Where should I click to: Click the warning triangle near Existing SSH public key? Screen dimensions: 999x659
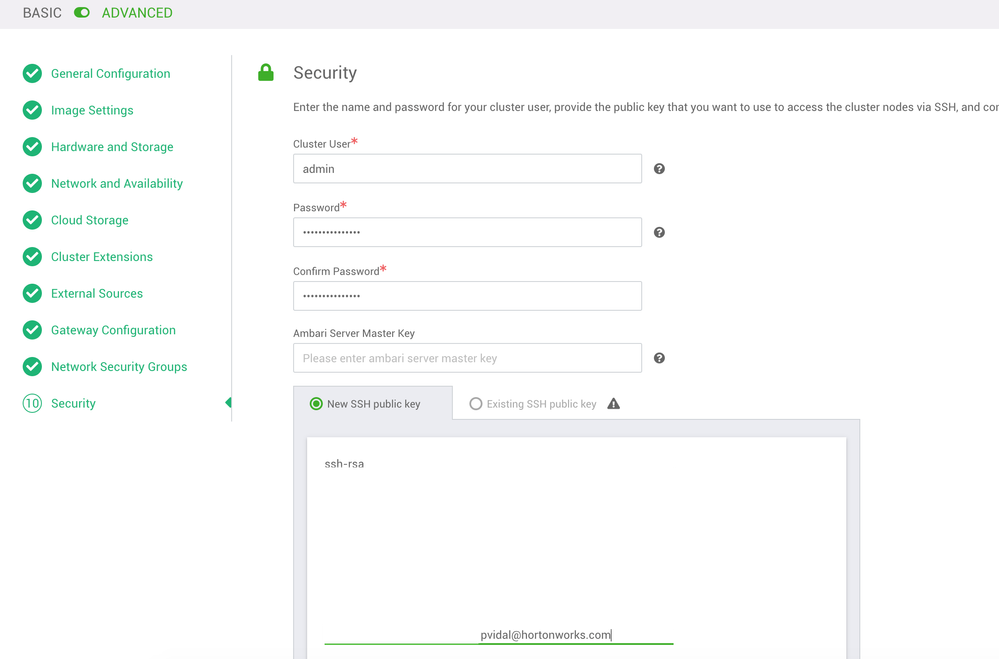click(614, 403)
